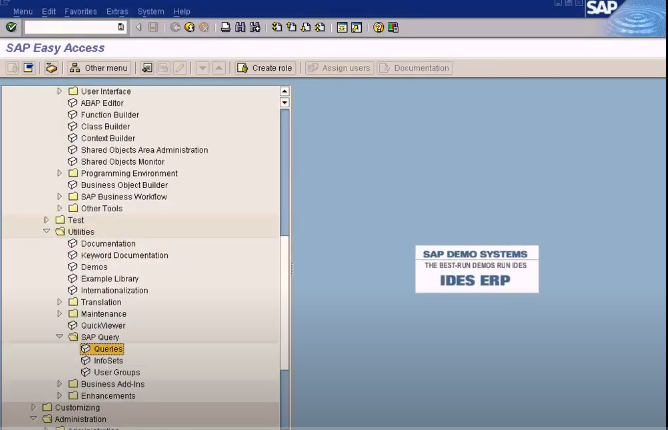Click the Next Page icon
Image resolution: width=668 pixels, height=430 pixels.
click(x=306, y=27)
